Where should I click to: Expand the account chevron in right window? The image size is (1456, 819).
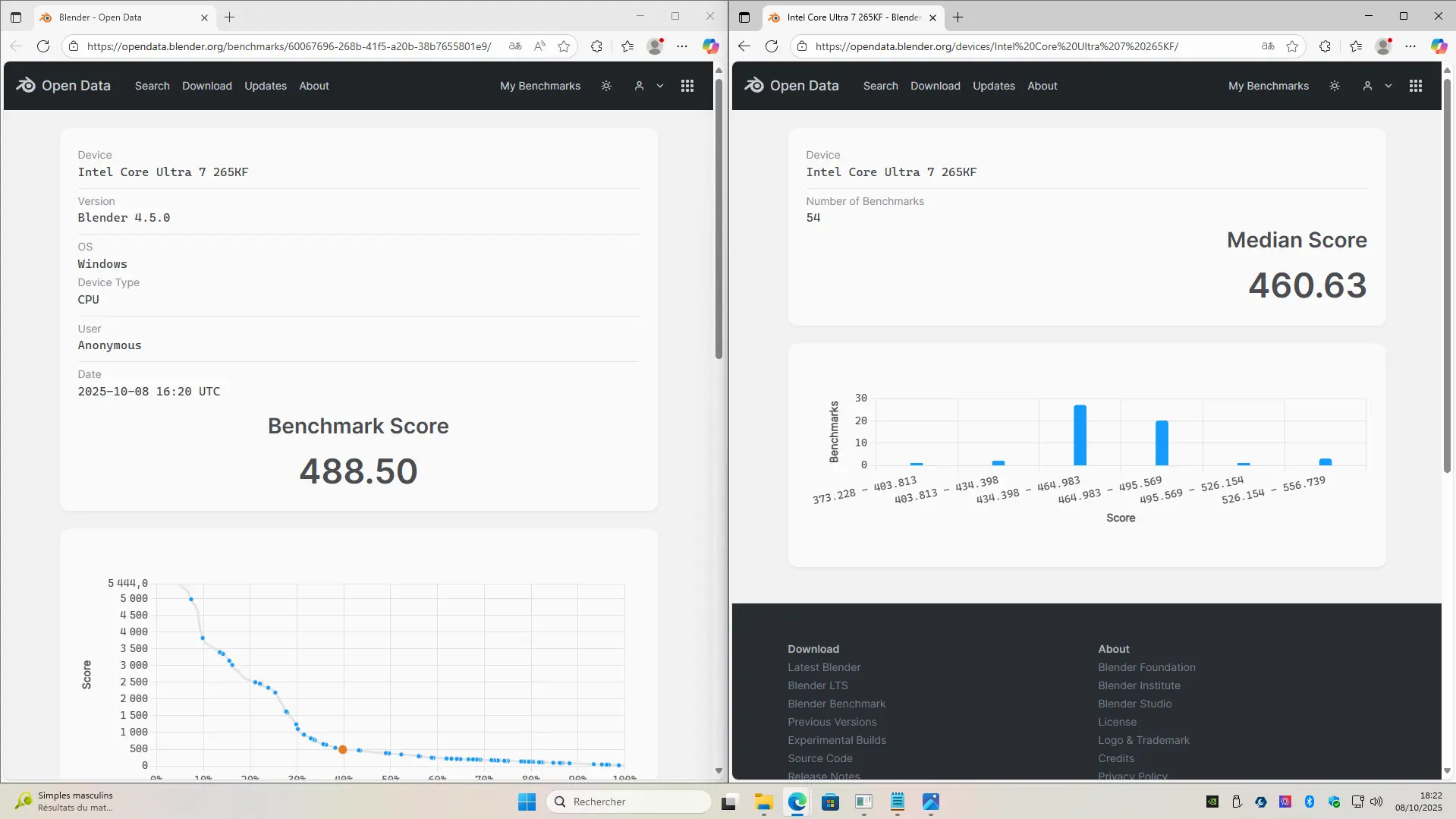pos(1388,86)
